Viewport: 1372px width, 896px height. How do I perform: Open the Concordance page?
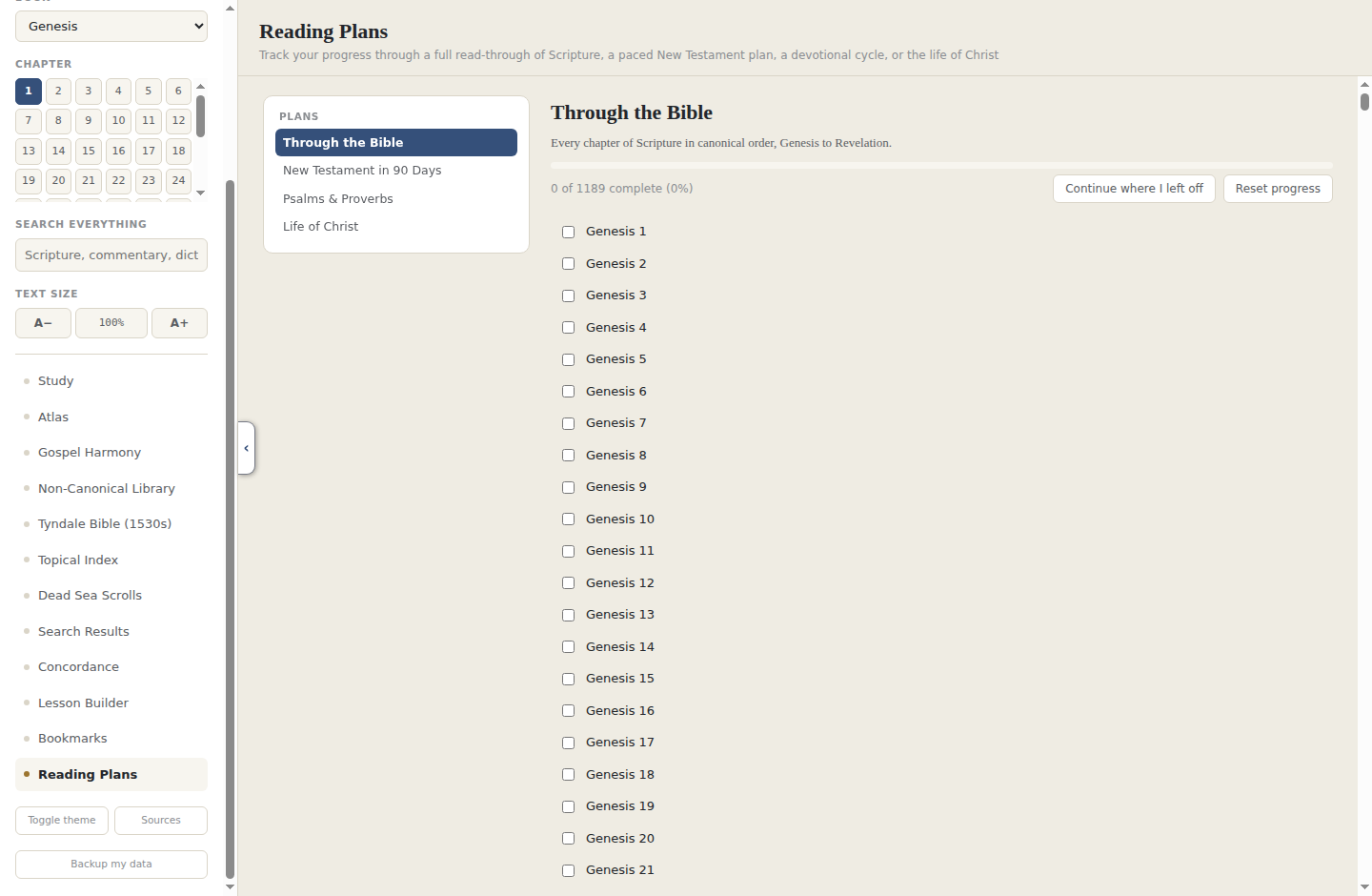(x=111, y=667)
